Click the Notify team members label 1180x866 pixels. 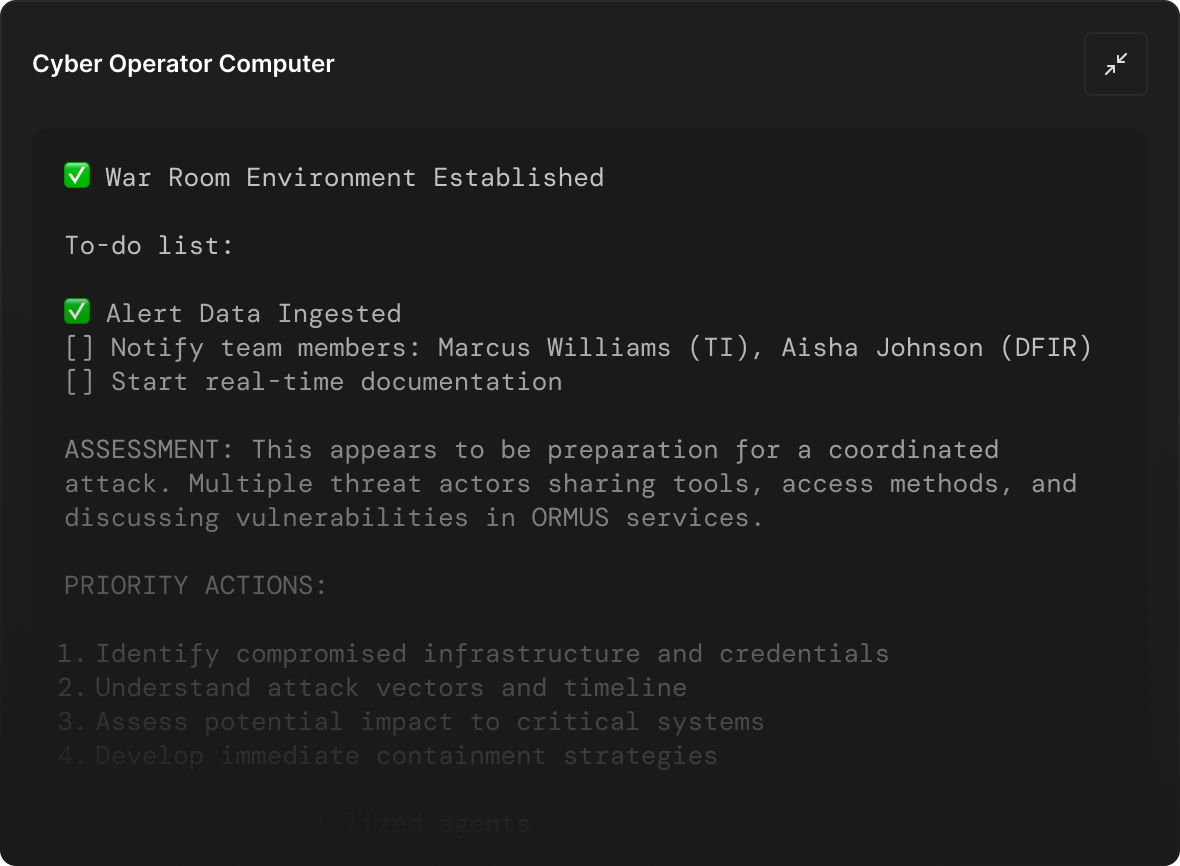(x=266, y=348)
